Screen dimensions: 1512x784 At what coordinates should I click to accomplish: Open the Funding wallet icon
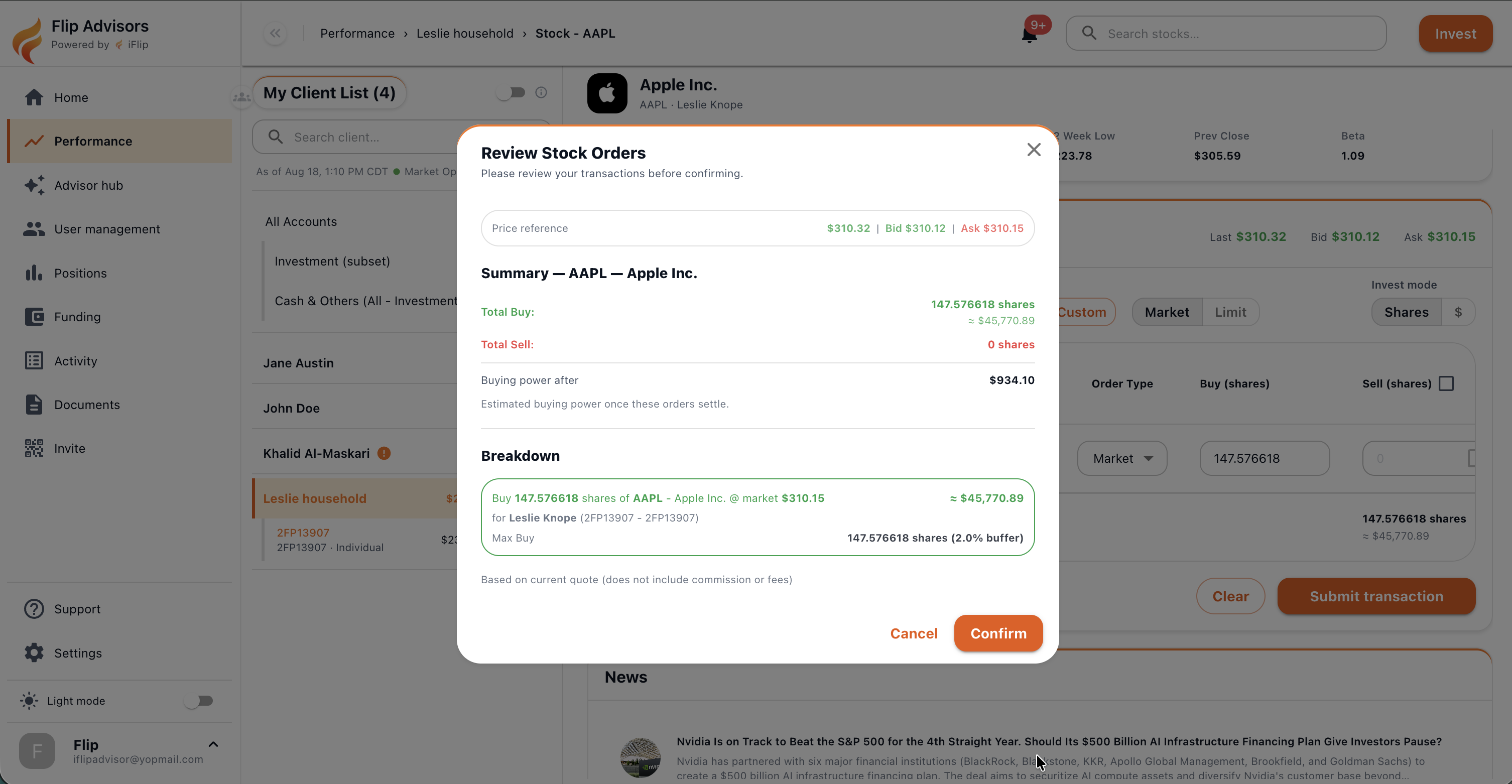point(34,317)
